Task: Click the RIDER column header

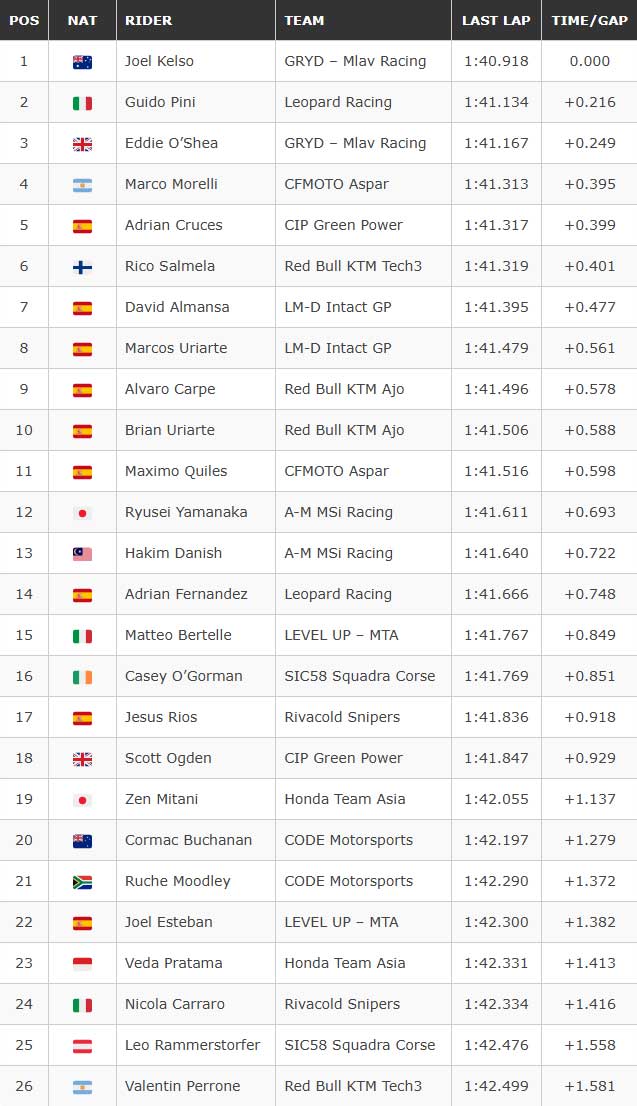Action: pyautogui.click(x=195, y=20)
